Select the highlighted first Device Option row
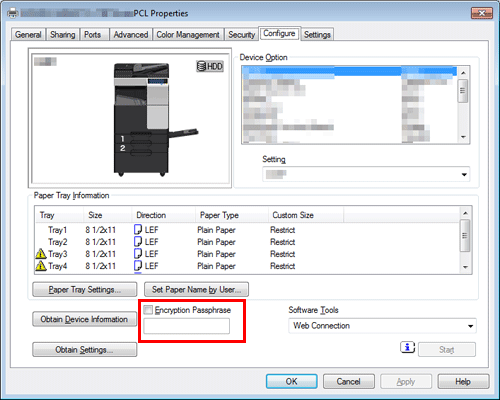The width and height of the screenshot is (500, 400). [349, 70]
